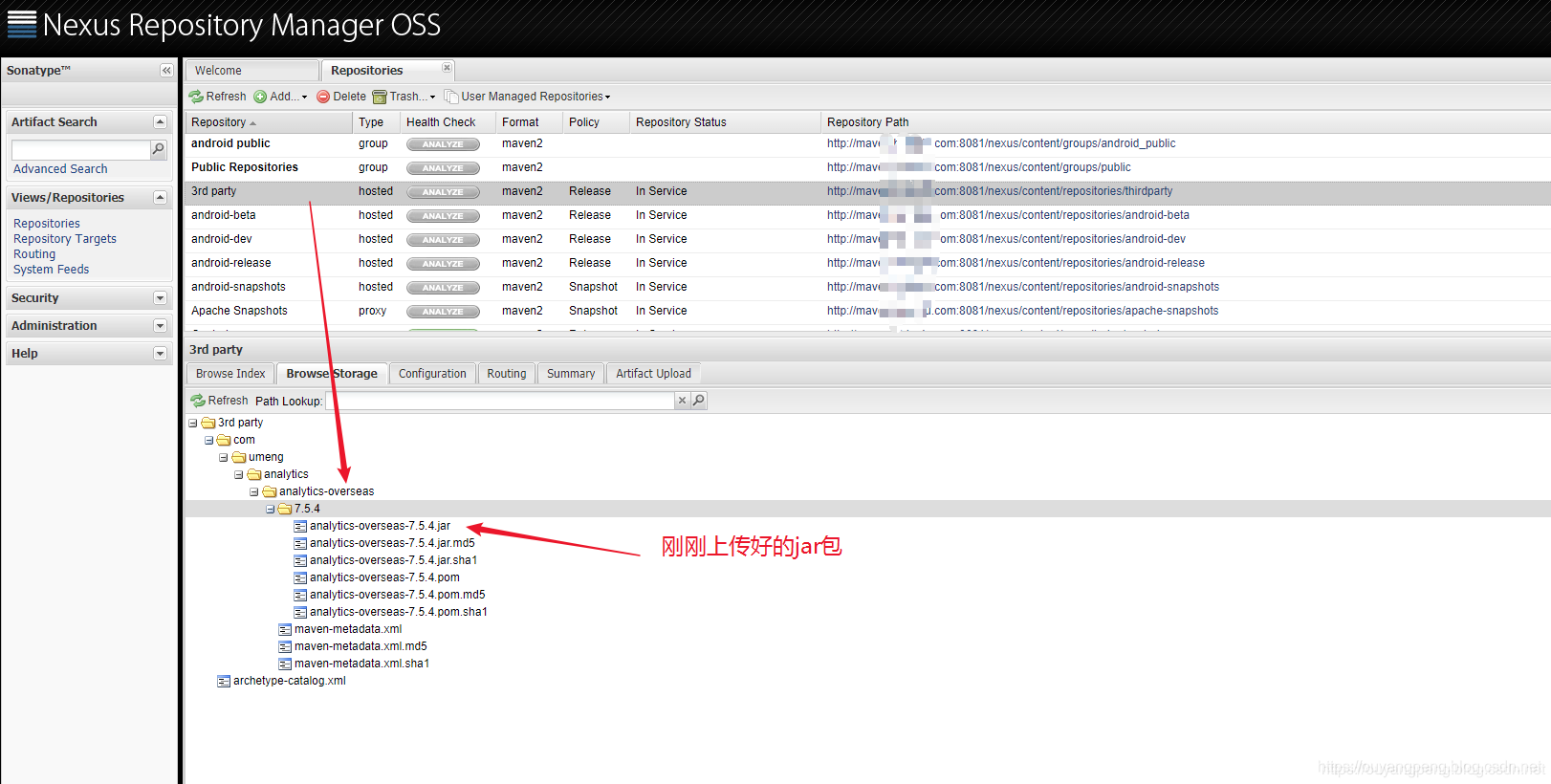
Task: Select maven-metadata.xml.md5 file
Action: [360, 646]
